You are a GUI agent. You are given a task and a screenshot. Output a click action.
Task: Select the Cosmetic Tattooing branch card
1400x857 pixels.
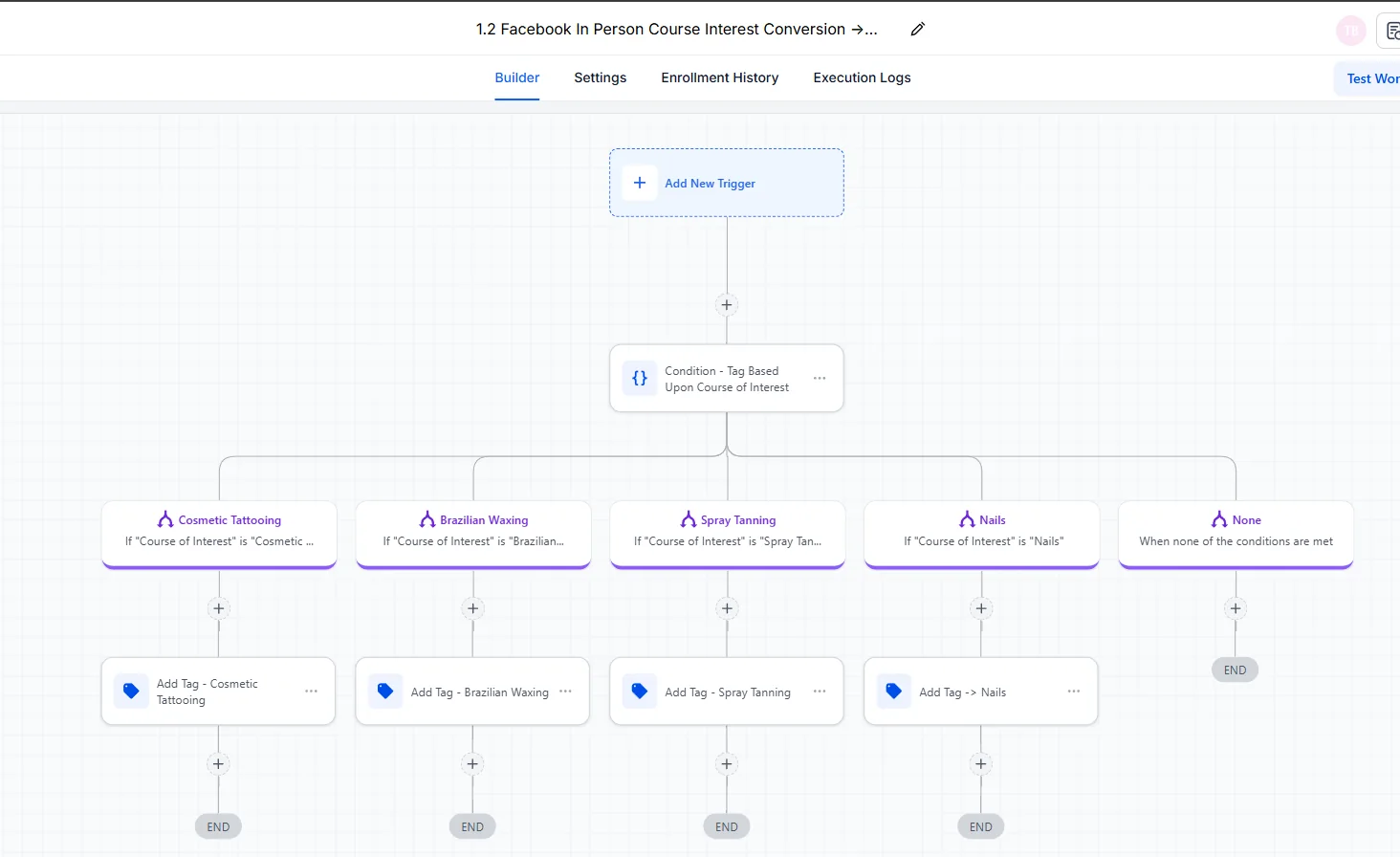point(219,534)
